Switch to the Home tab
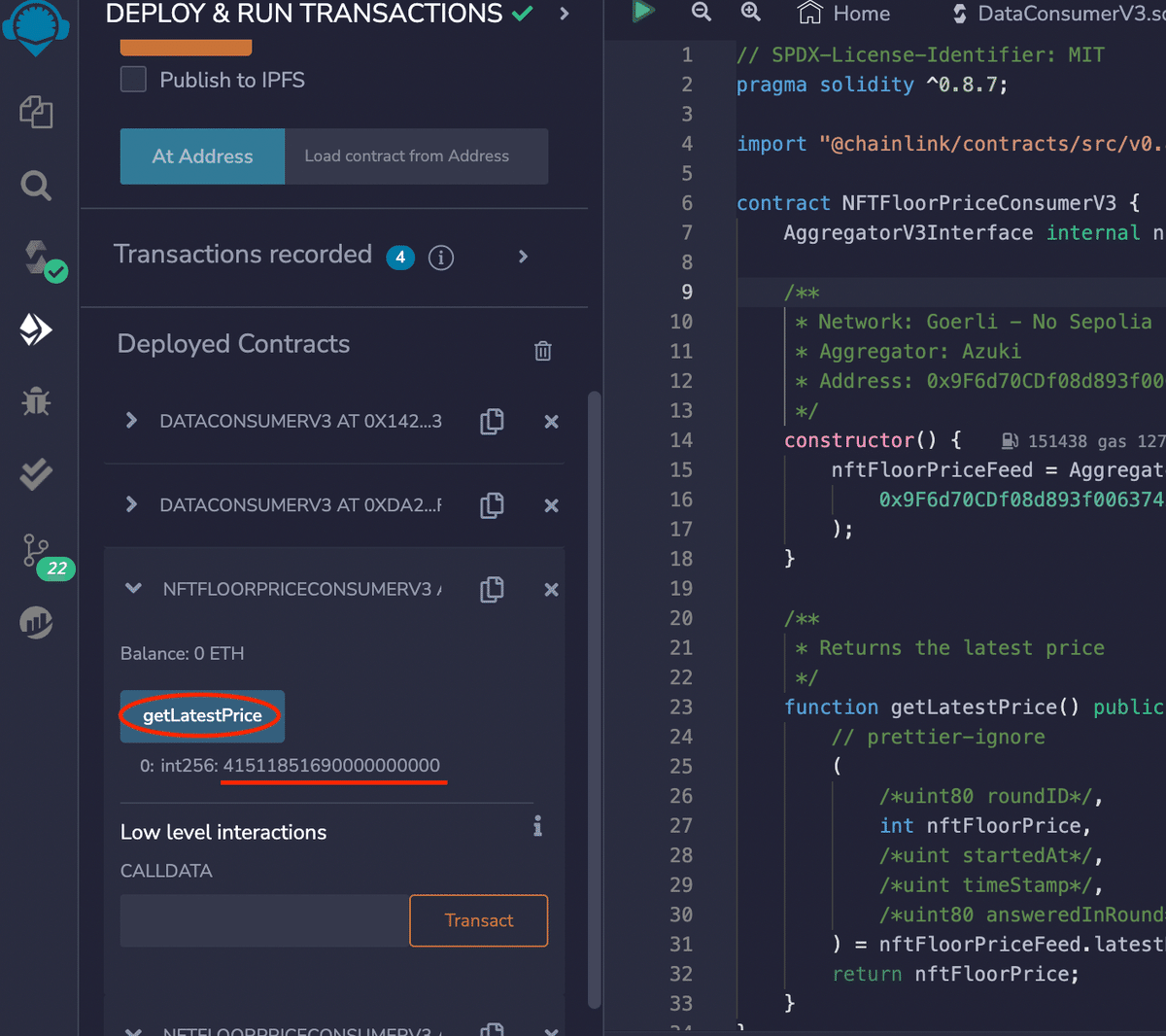The height and width of the screenshot is (1036, 1166). coord(843,14)
